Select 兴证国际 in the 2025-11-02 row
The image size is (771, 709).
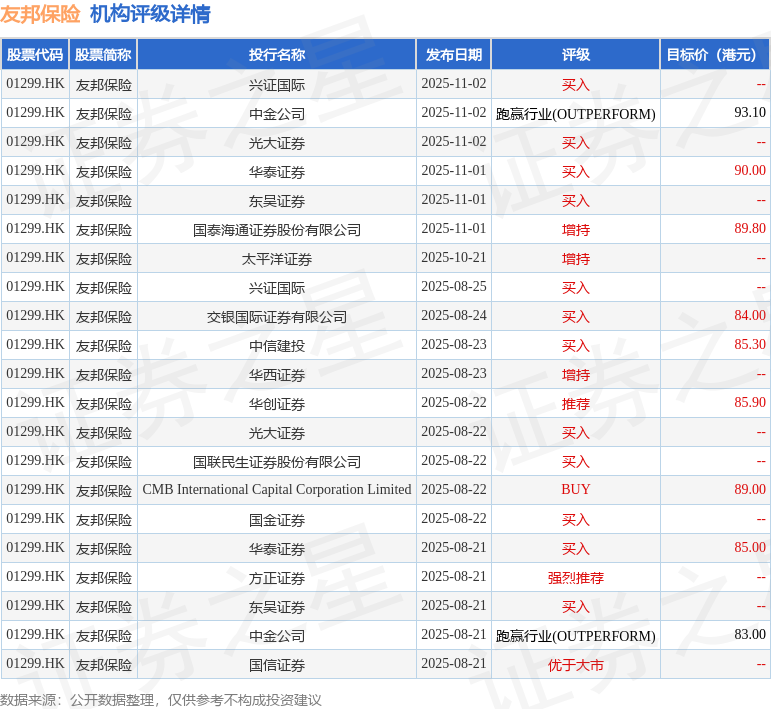[x=277, y=85]
